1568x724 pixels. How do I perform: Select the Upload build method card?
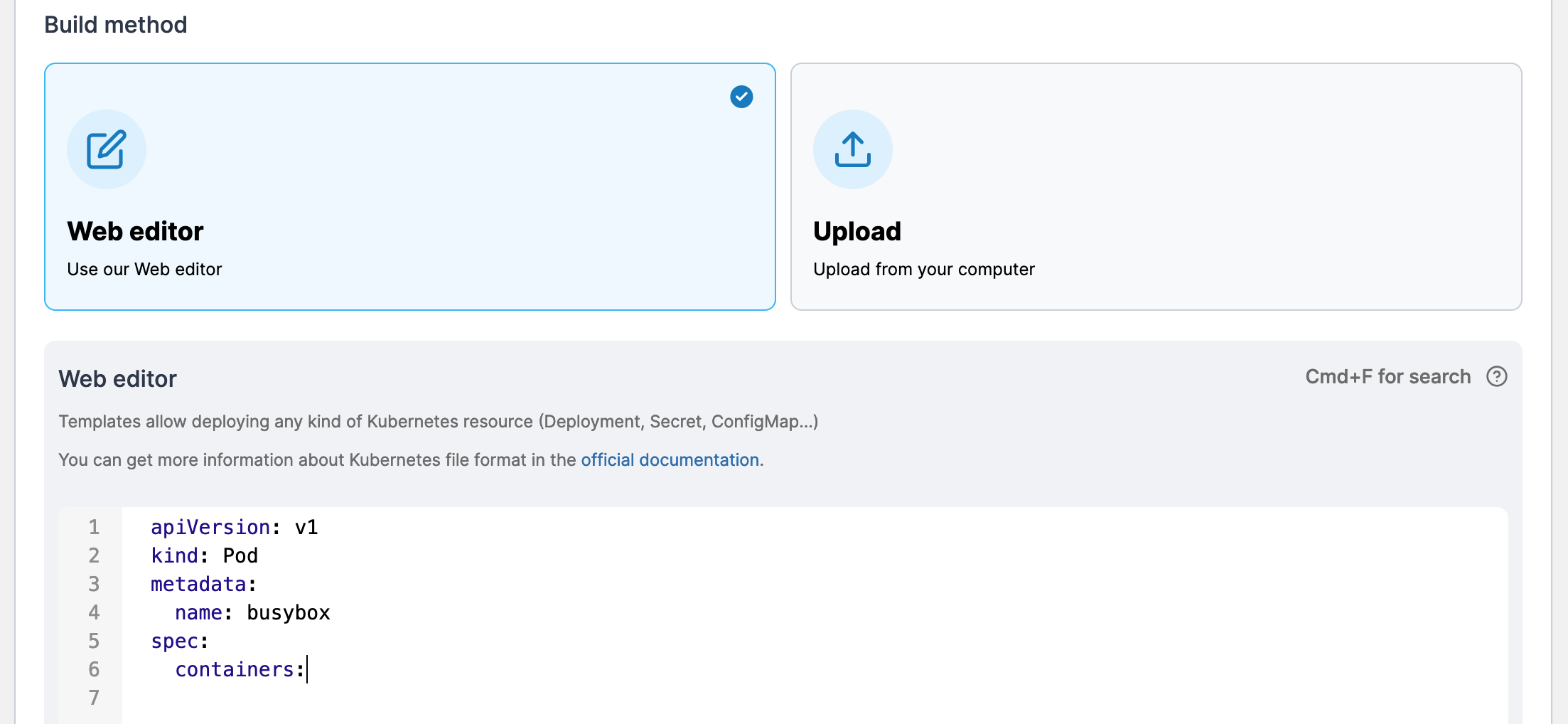coord(1155,186)
